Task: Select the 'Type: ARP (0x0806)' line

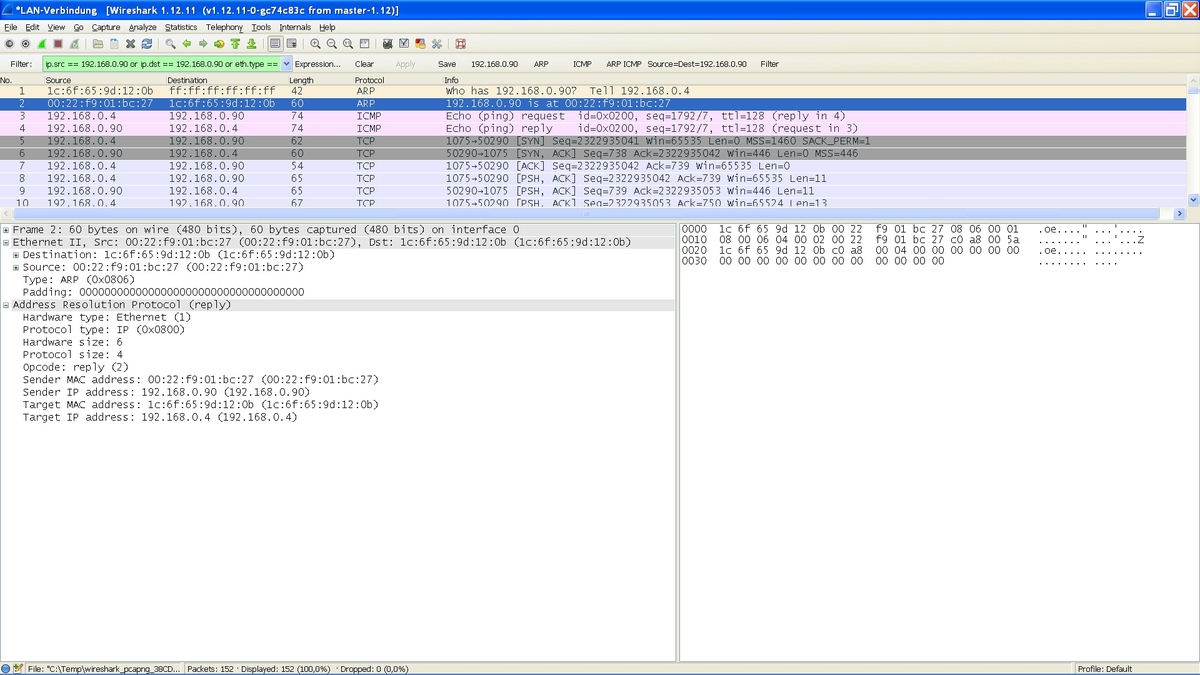Action: tap(78, 280)
